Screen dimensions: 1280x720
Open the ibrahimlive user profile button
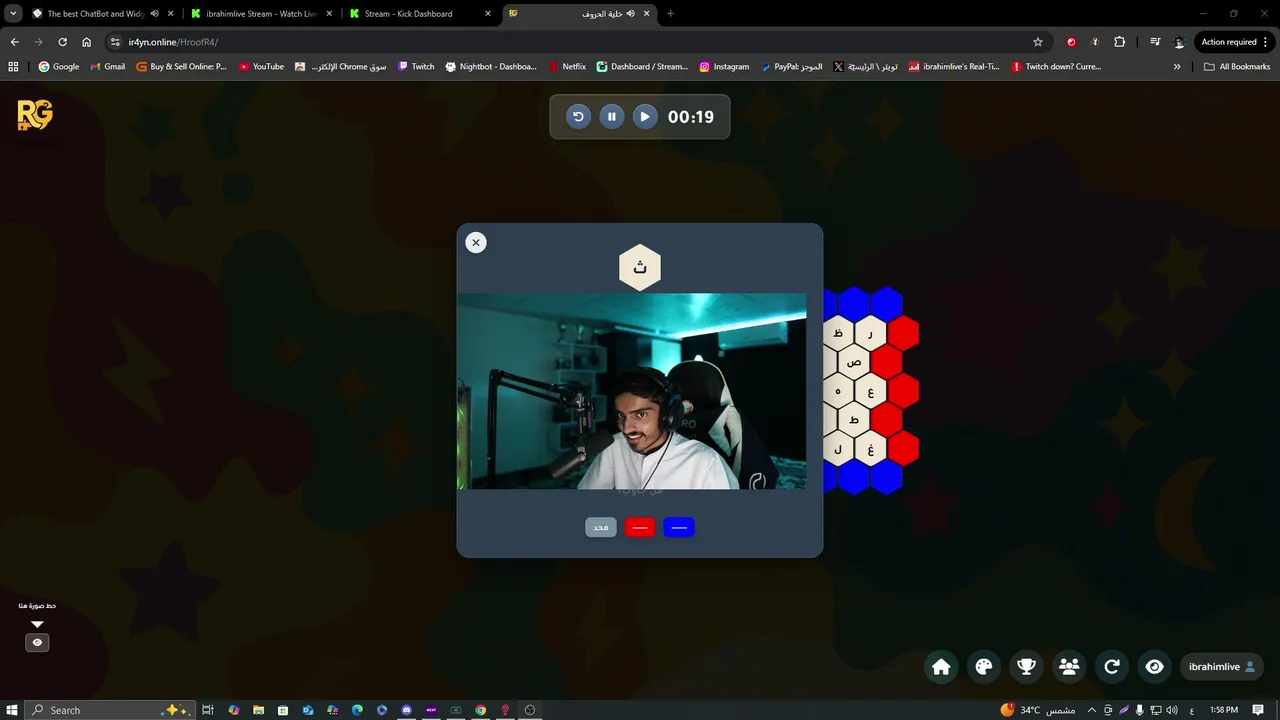click(1221, 667)
